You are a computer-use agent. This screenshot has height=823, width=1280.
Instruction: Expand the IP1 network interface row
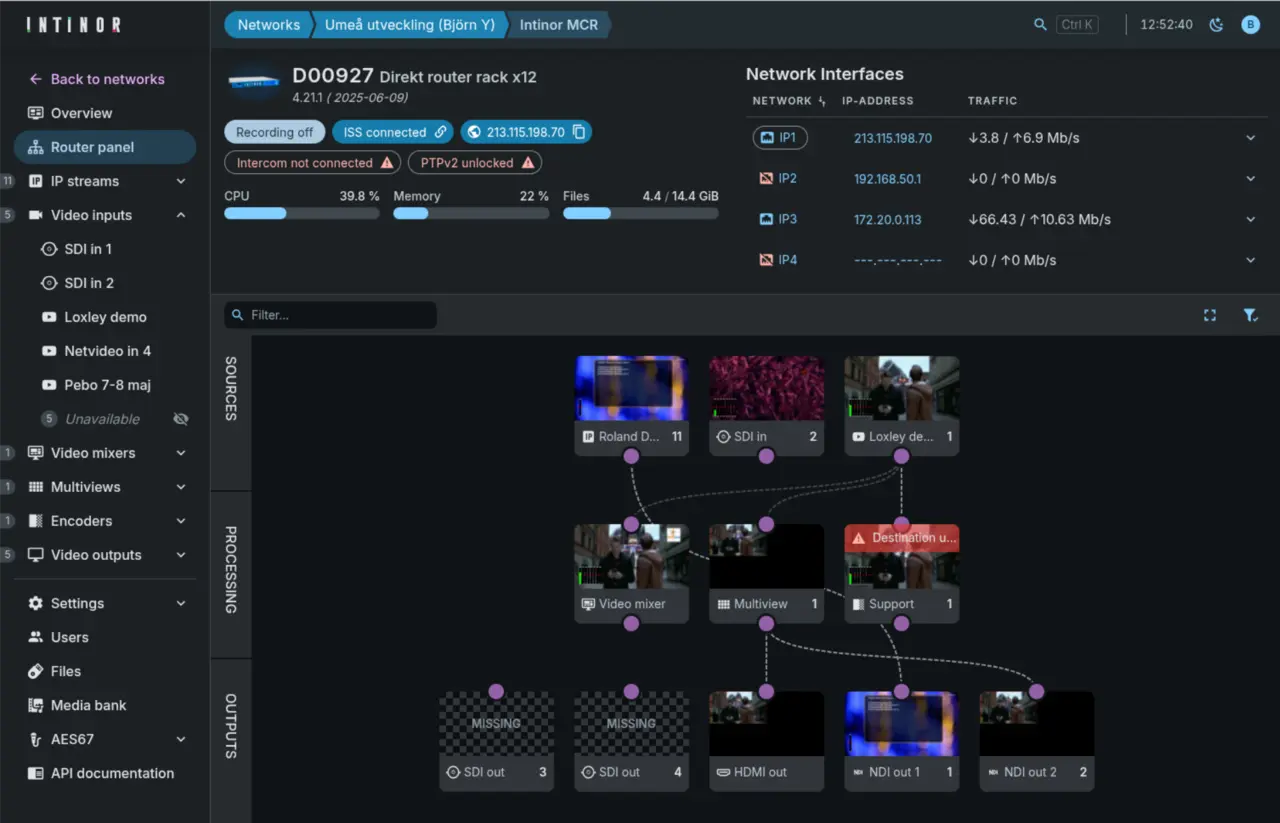(x=1250, y=138)
